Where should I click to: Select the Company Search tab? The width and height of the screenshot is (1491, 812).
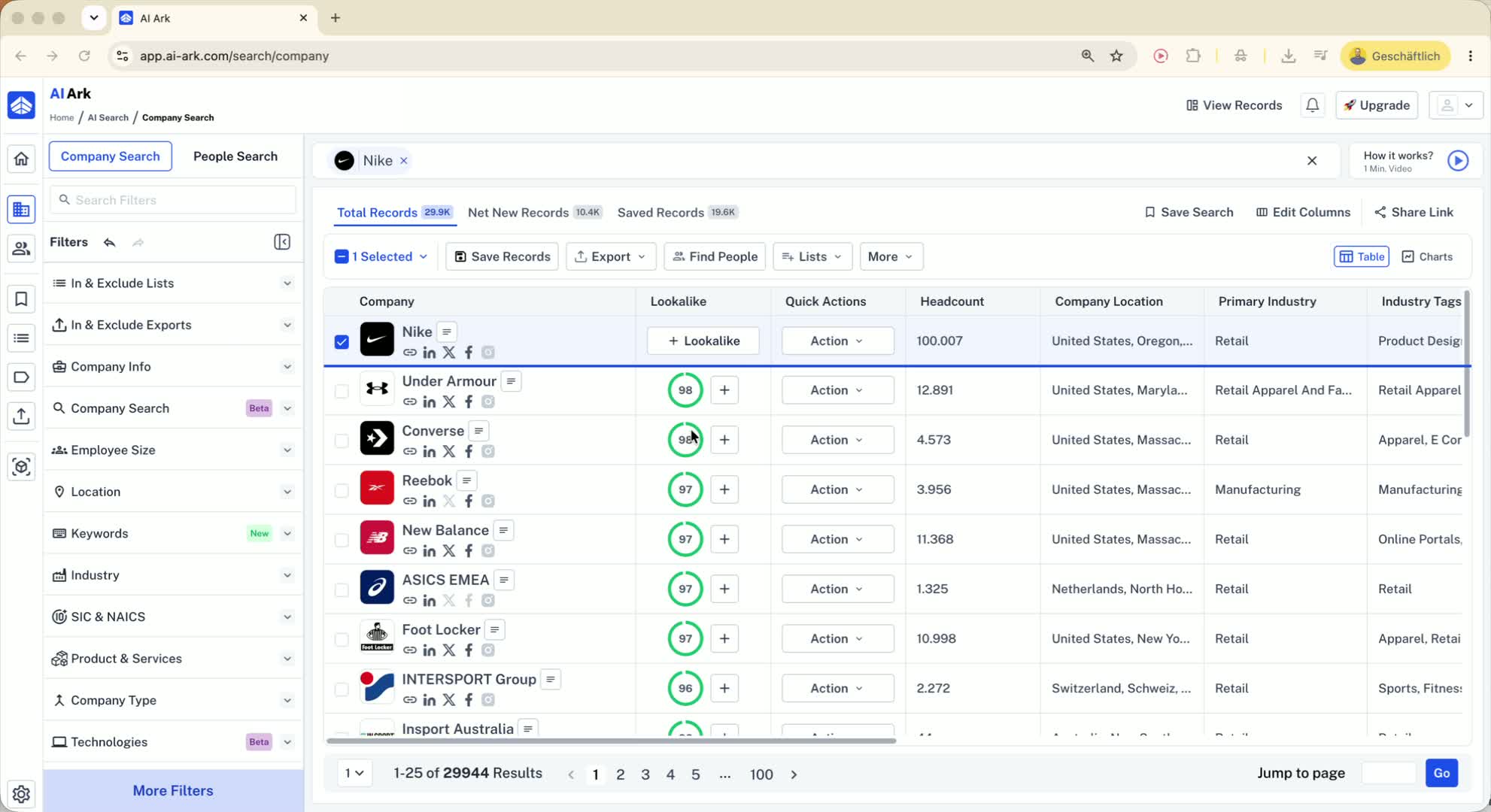111,156
